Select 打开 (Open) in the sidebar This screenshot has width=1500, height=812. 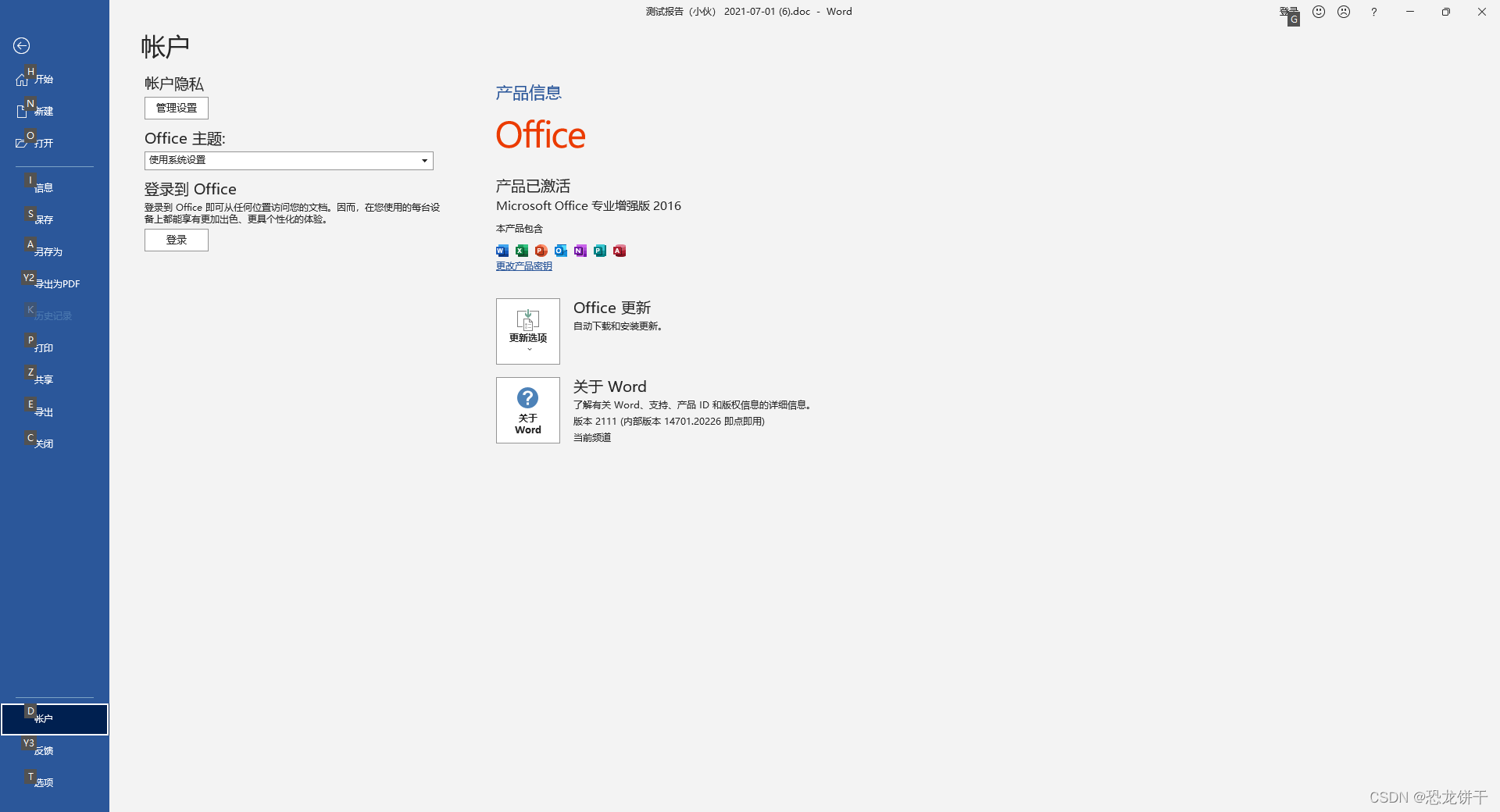[55, 143]
